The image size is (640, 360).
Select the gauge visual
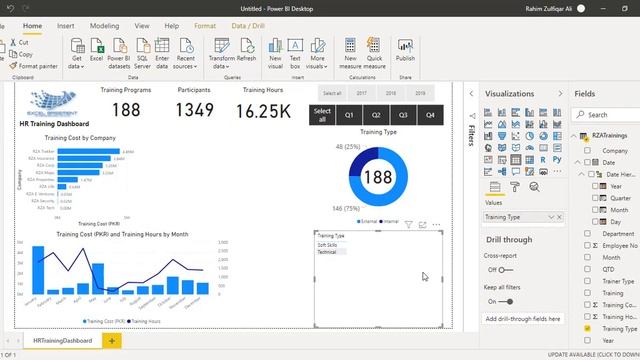pyautogui.click(x=529, y=148)
